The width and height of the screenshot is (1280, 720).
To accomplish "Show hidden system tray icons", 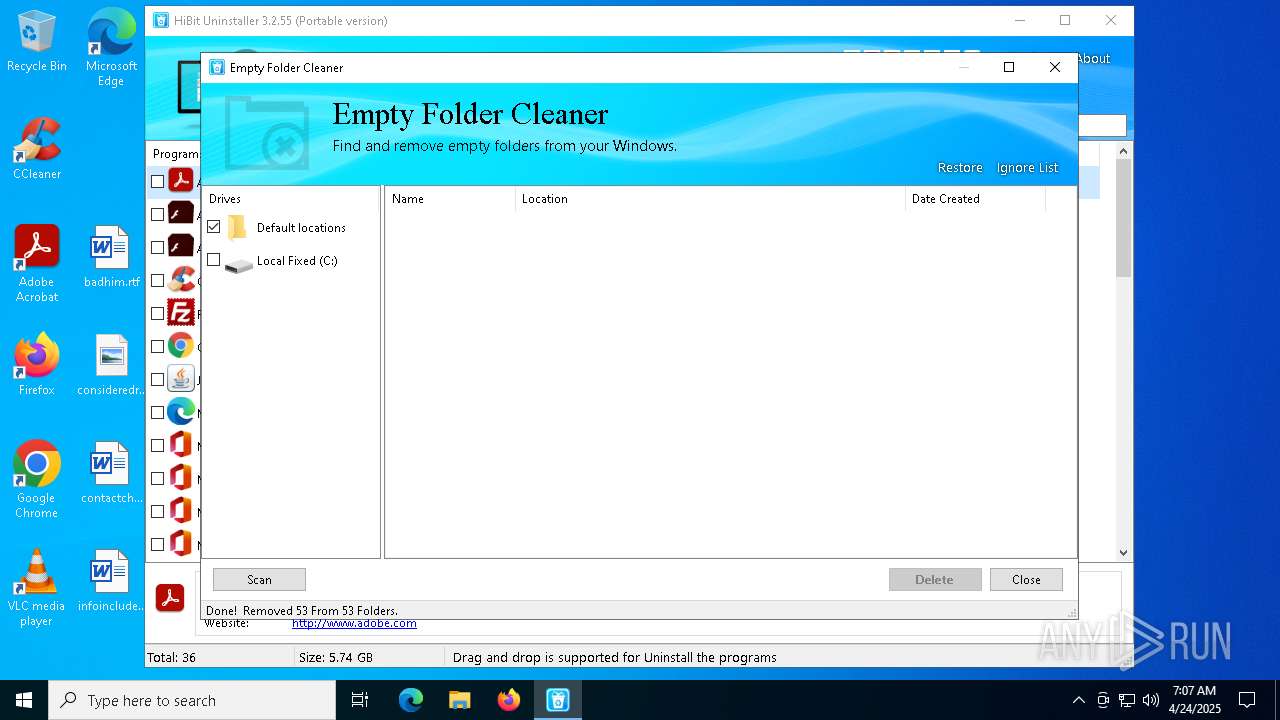I will (x=1078, y=700).
